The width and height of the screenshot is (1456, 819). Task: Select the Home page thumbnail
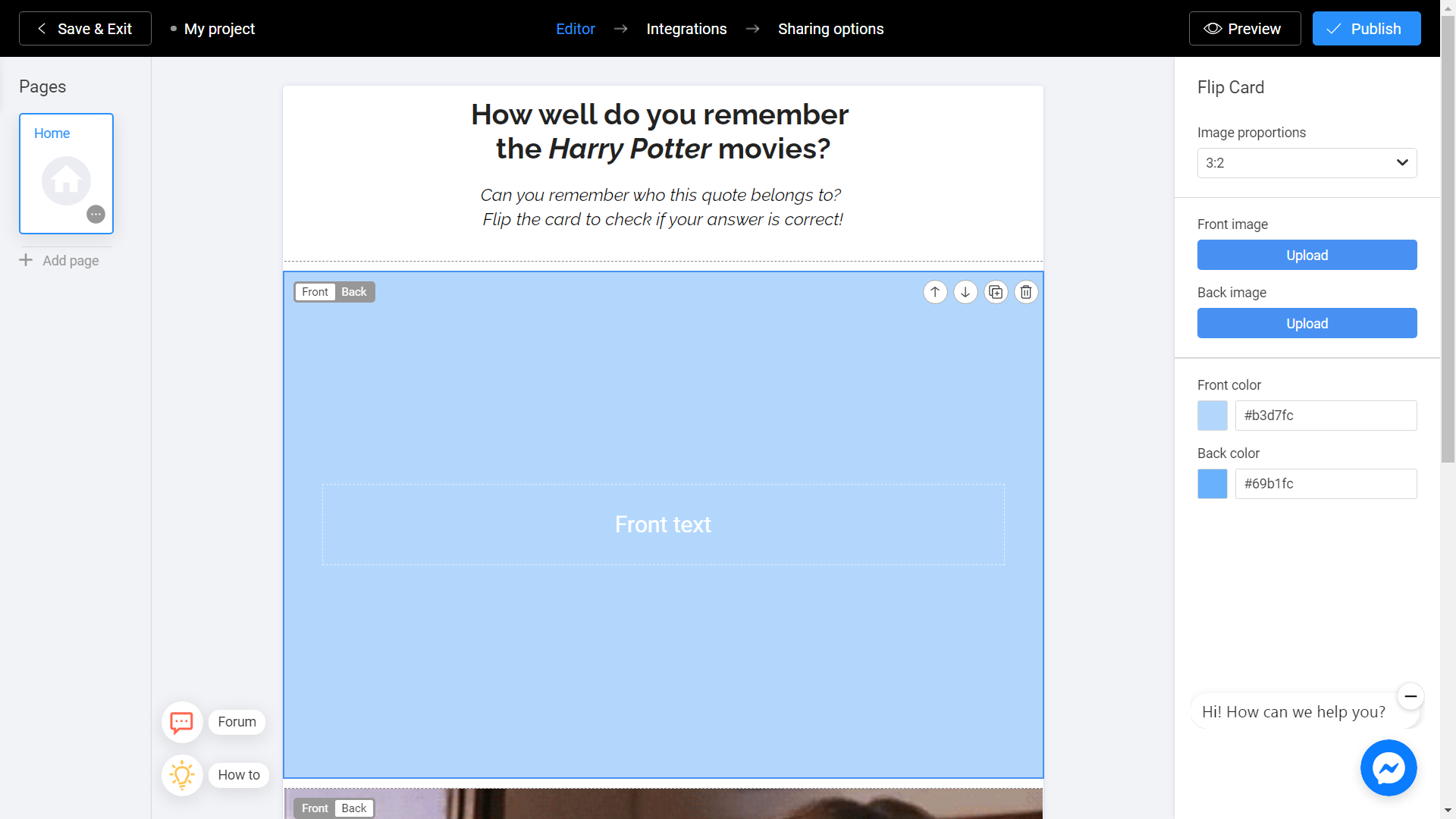click(66, 174)
